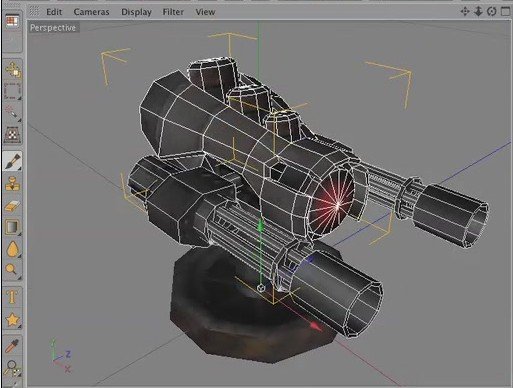Select the Brush paint tool
Viewport: 513px width, 388px height.
pyautogui.click(x=12, y=161)
